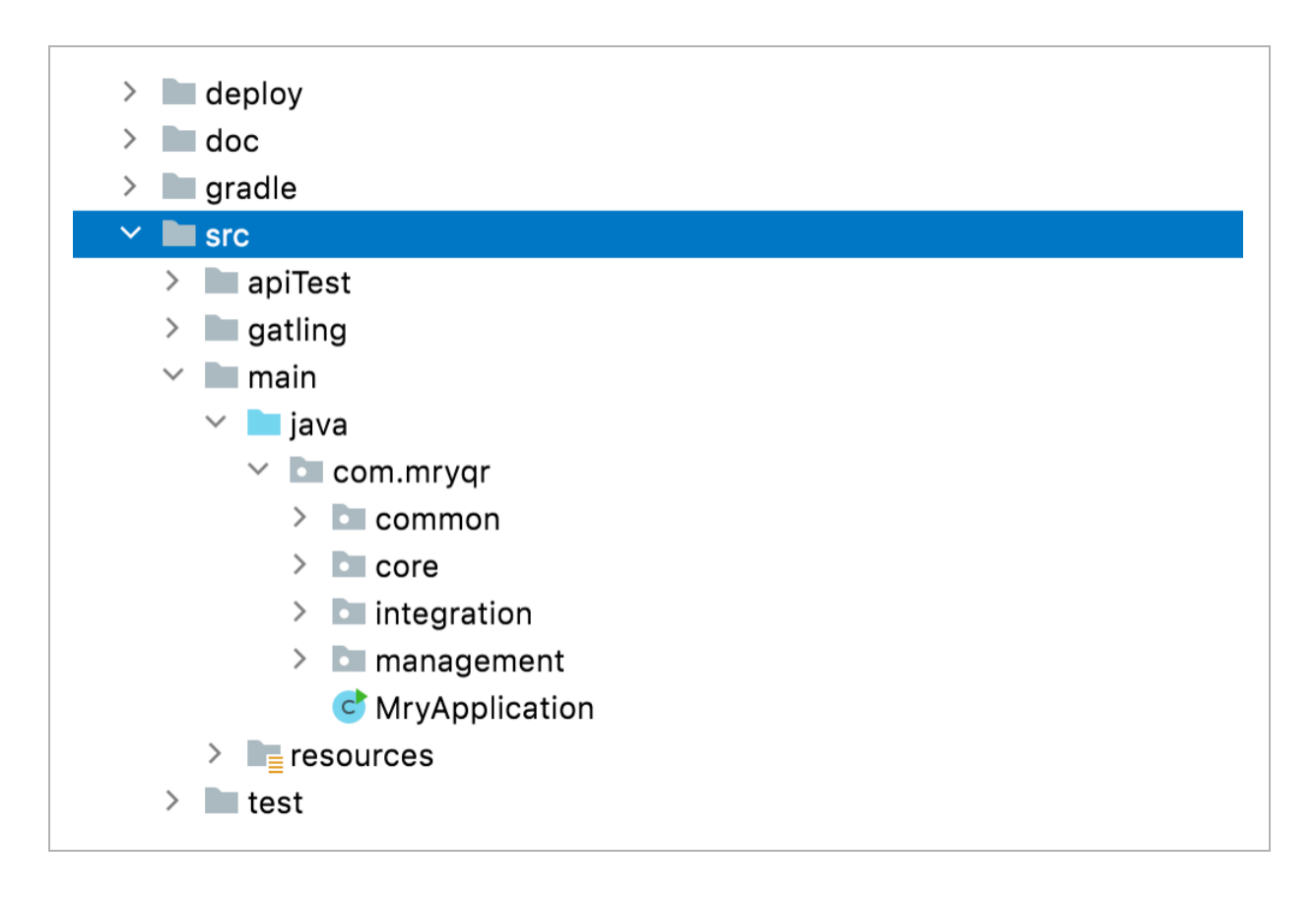Select the doc folder label
This screenshot has height=900, width=1316.
point(231,141)
